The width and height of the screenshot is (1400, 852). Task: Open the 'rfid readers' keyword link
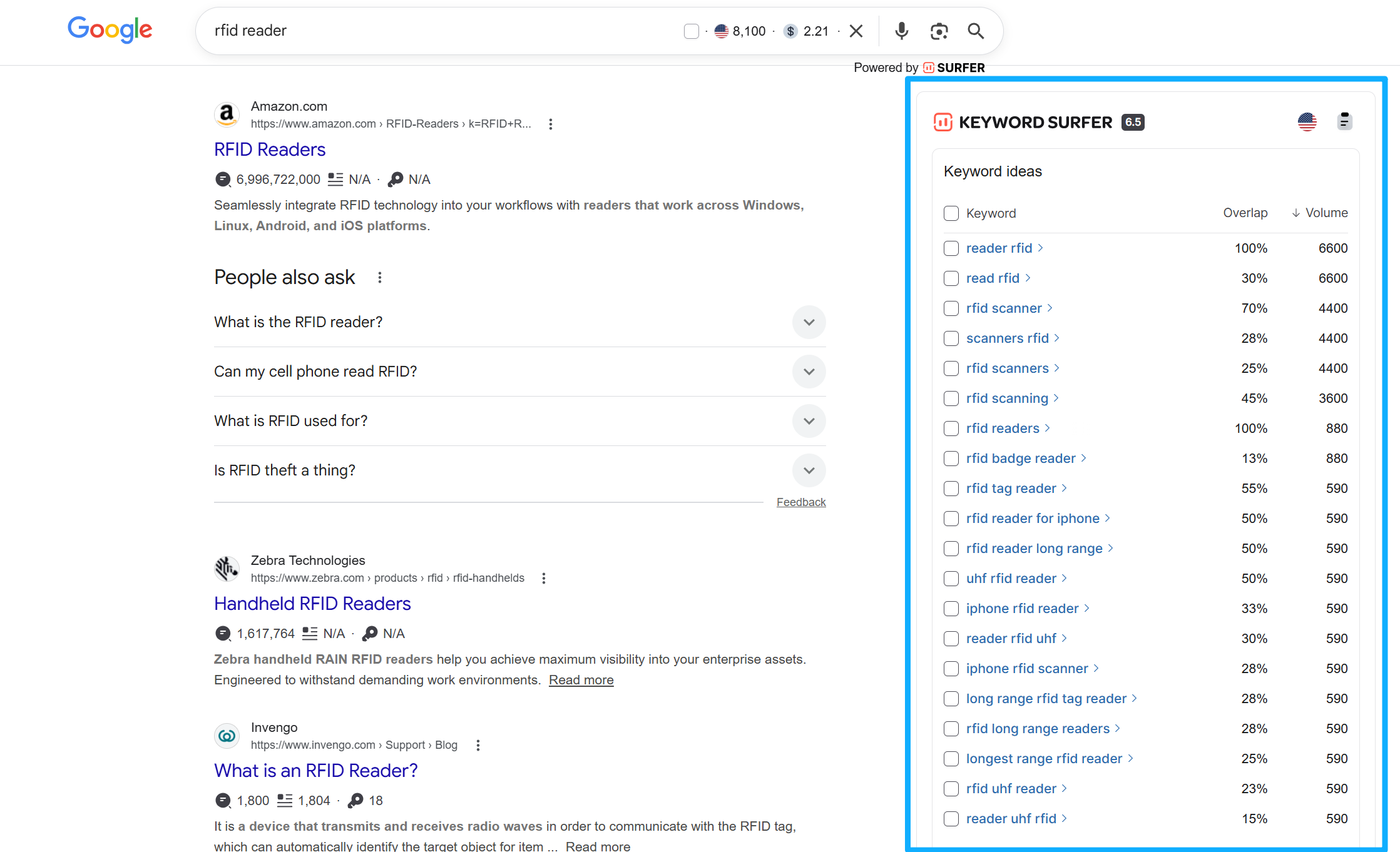(1003, 429)
